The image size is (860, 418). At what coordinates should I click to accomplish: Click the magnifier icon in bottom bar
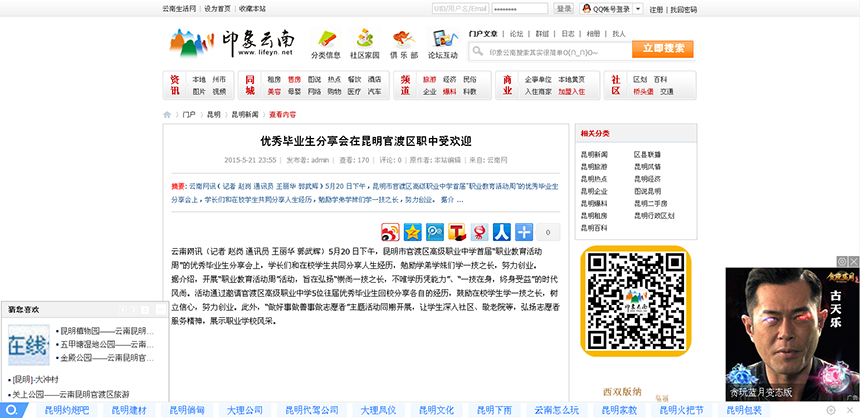coord(10,410)
